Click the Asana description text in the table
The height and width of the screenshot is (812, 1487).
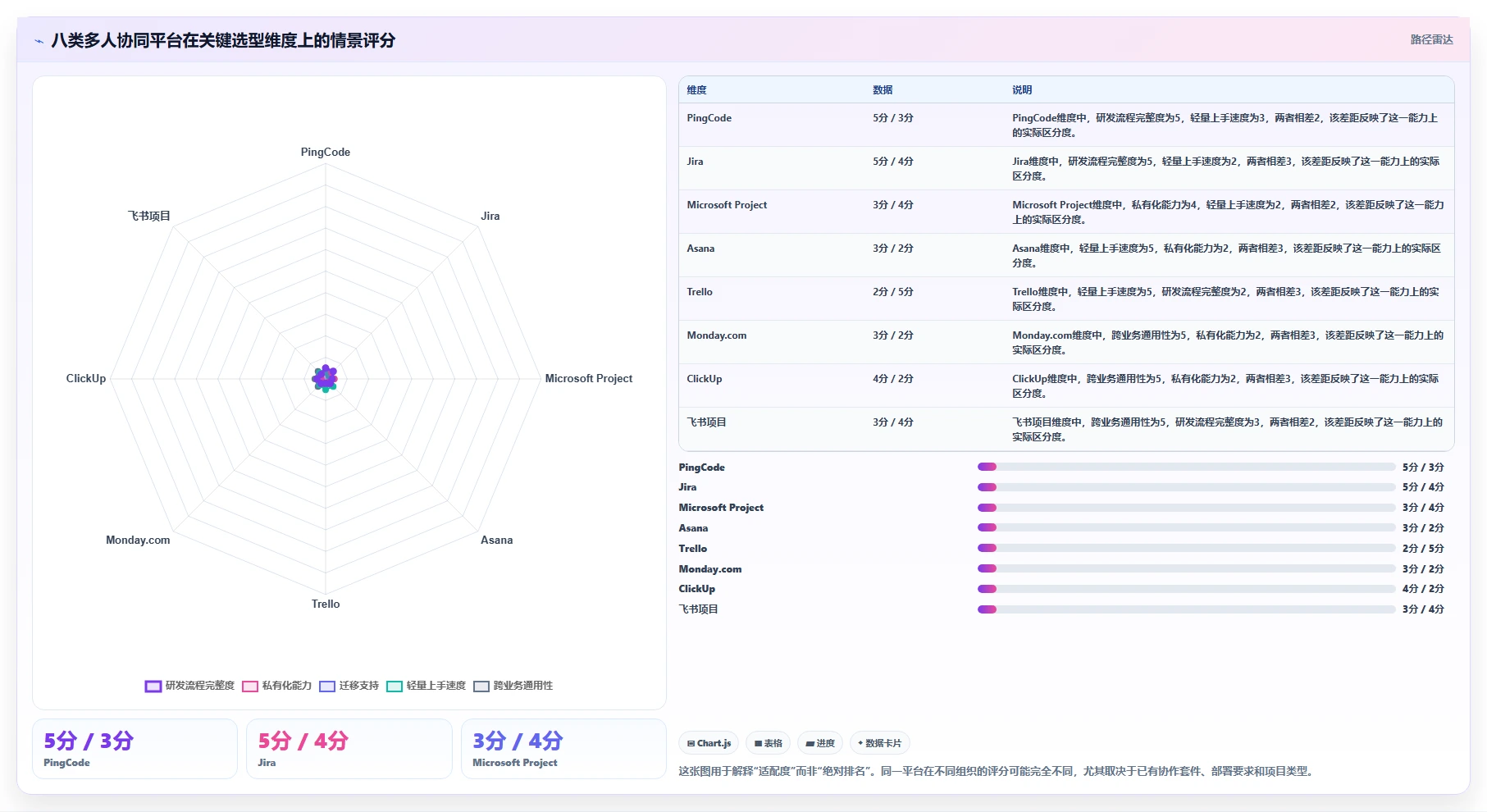point(1226,256)
